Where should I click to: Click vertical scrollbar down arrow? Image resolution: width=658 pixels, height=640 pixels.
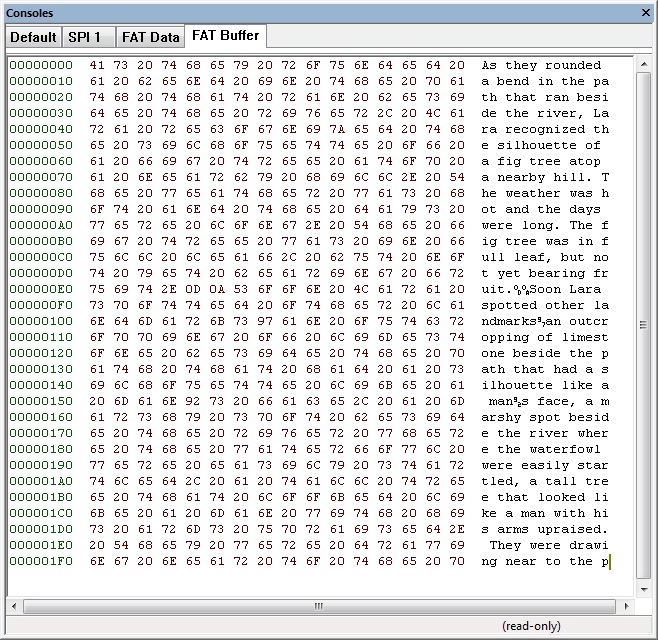pos(644,590)
